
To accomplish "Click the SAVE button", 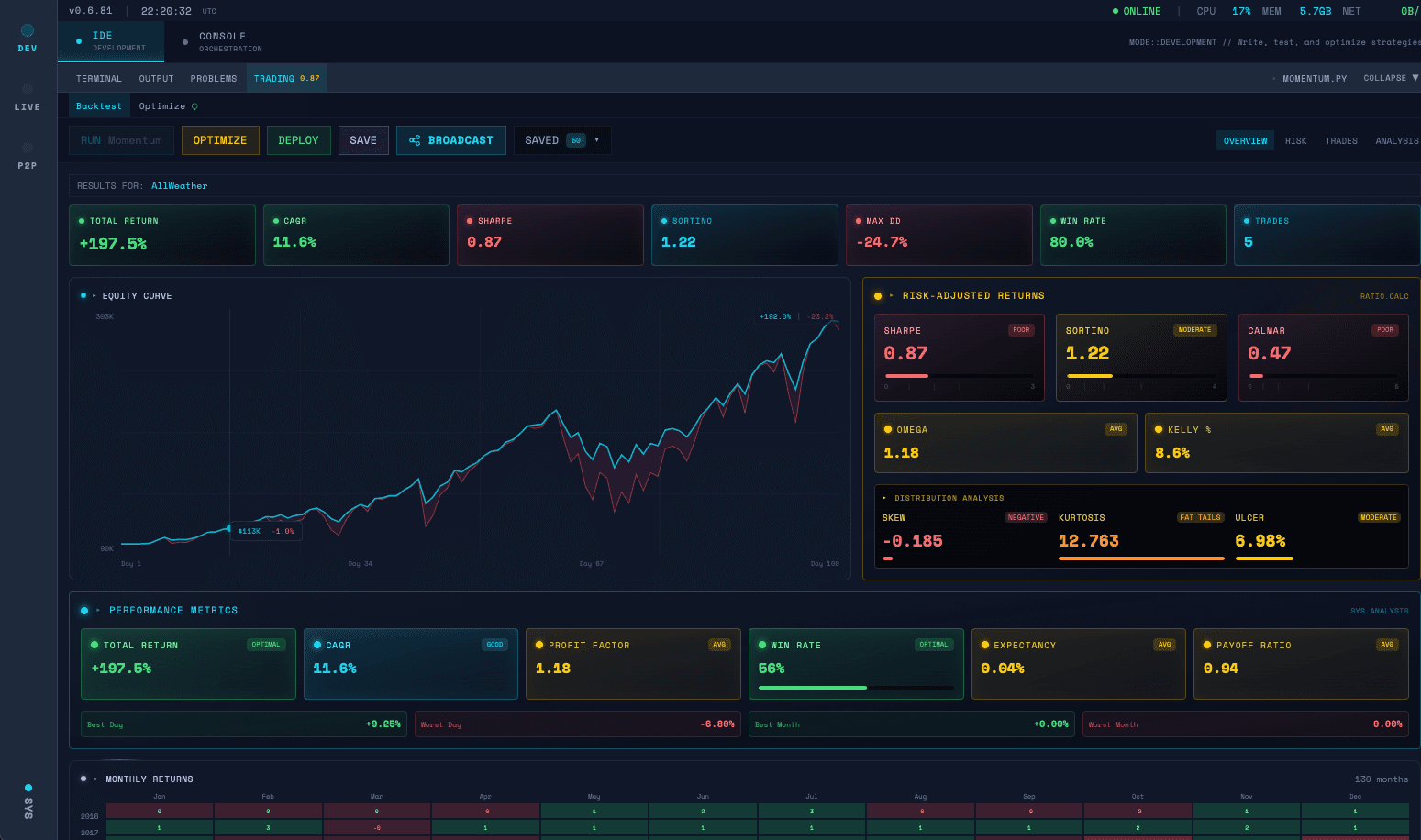I will pos(363,139).
